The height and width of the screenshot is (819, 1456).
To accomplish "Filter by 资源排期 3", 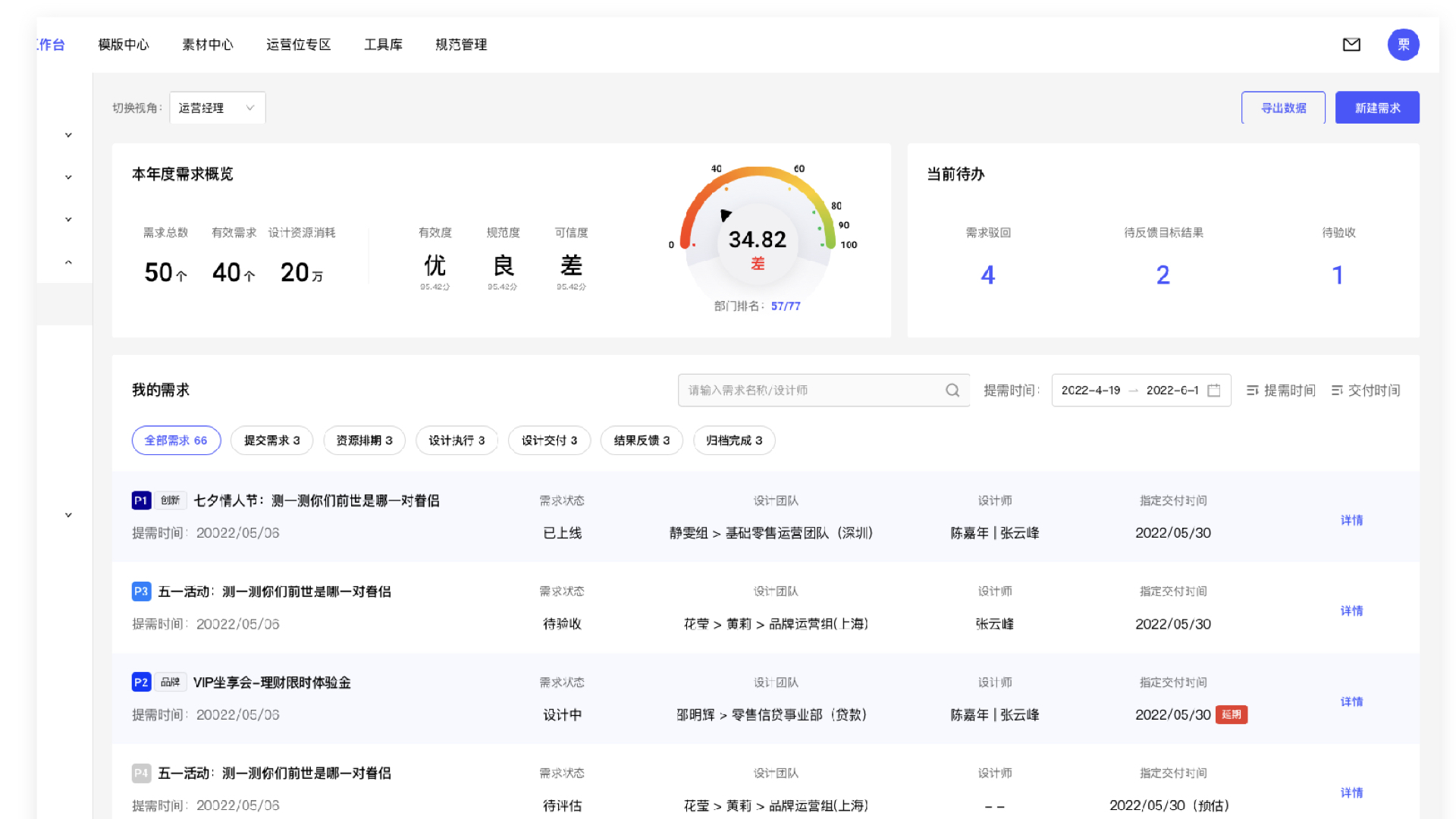I will coord(364,441).
